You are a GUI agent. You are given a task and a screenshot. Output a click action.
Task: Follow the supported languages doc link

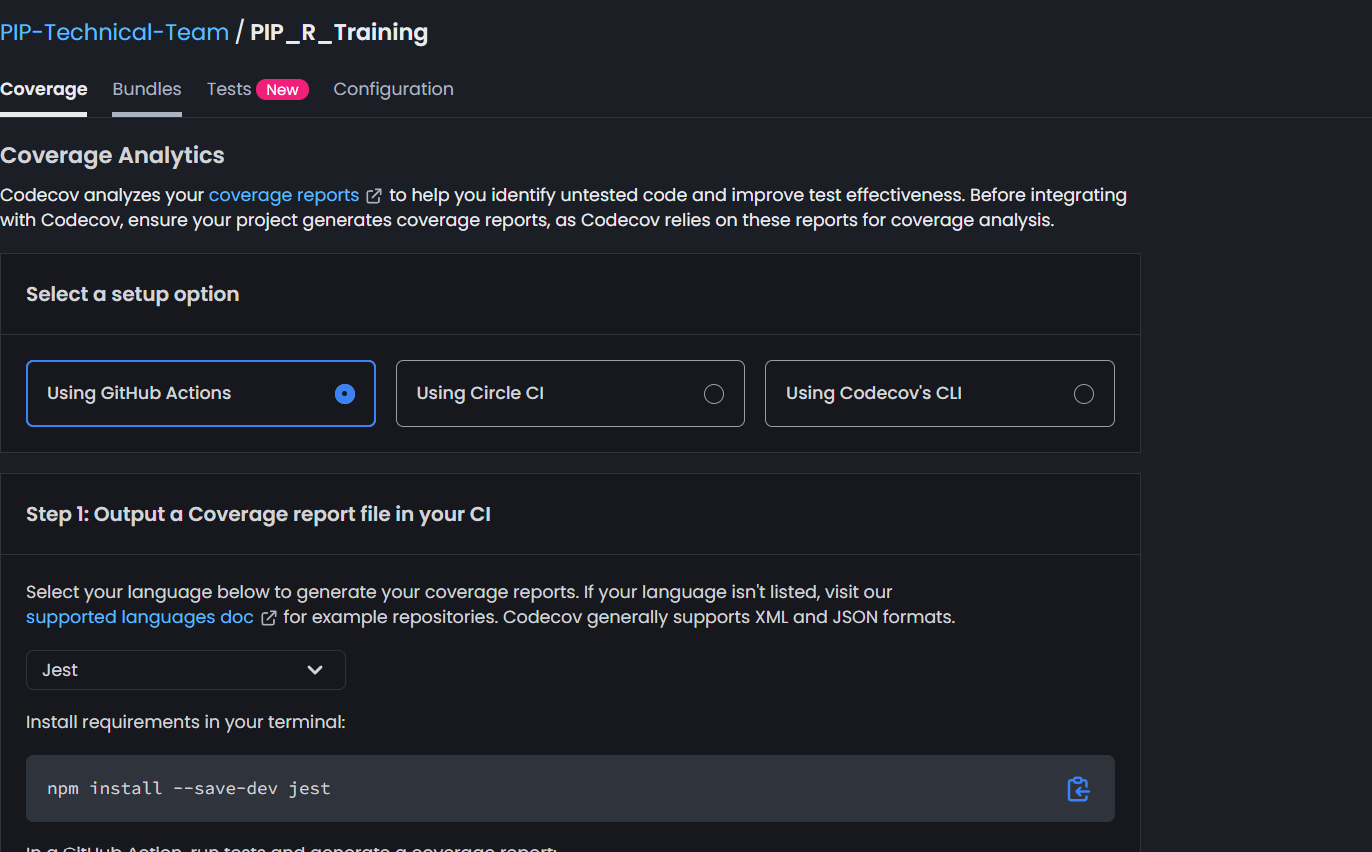140,617
